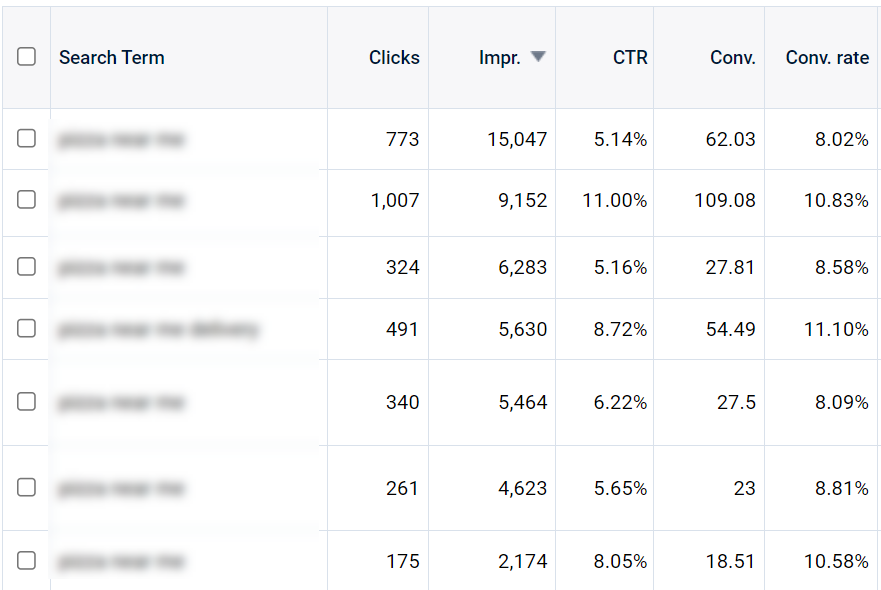Image resolution: width=881 pixels, height=590 pixels.
Task: Click the Conv. rate column header
Action: coord(827,57)
